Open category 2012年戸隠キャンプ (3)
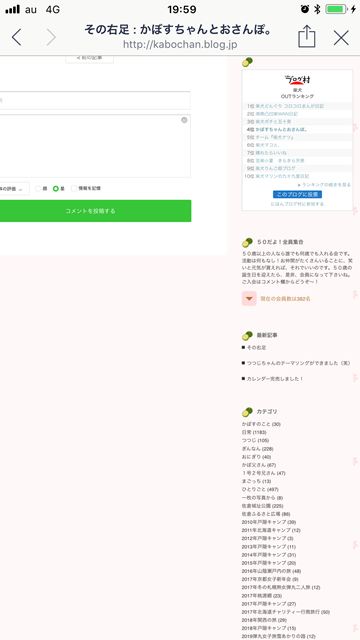360x640 pixels. pos(268,538)
